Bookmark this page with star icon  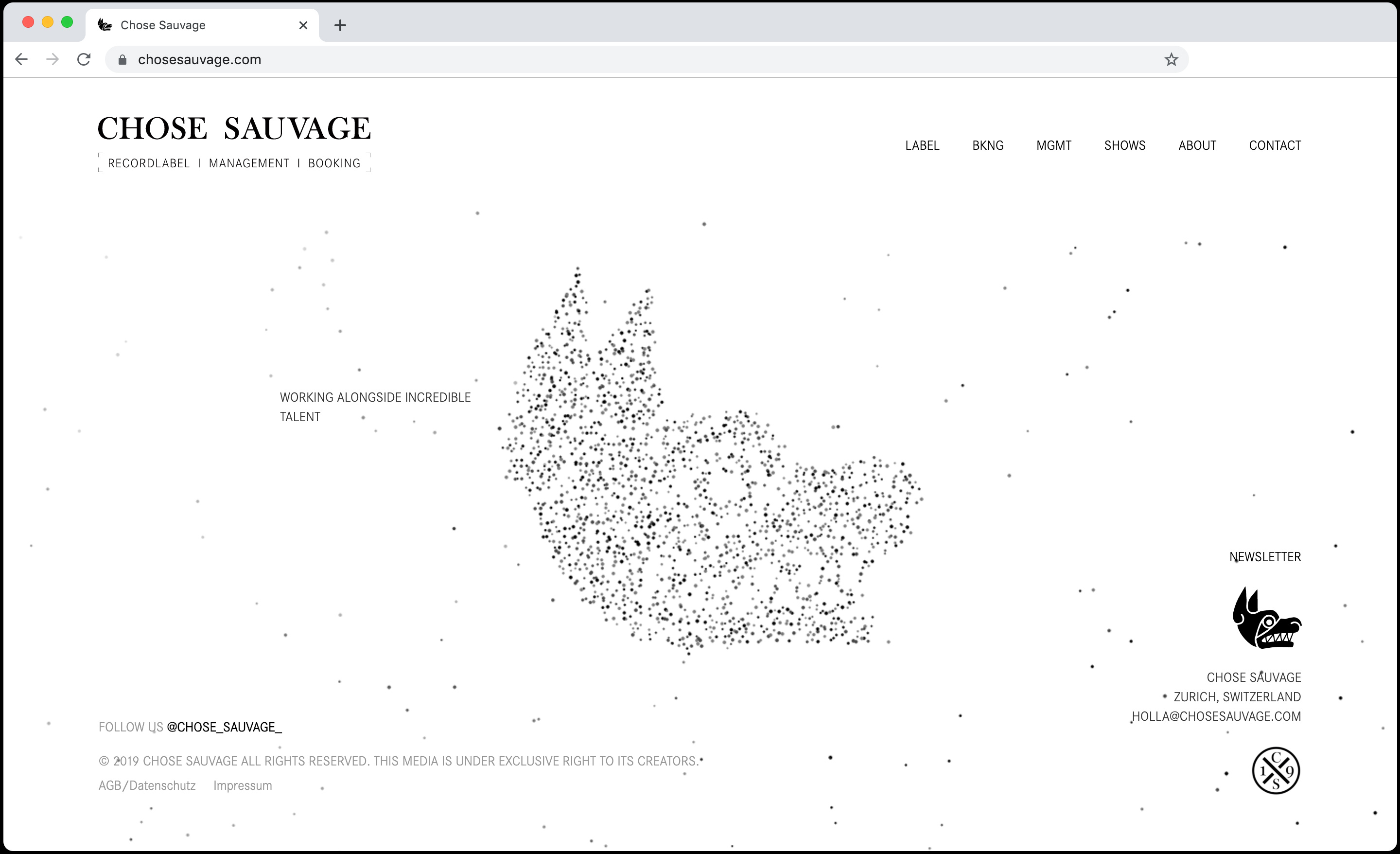1171,60
